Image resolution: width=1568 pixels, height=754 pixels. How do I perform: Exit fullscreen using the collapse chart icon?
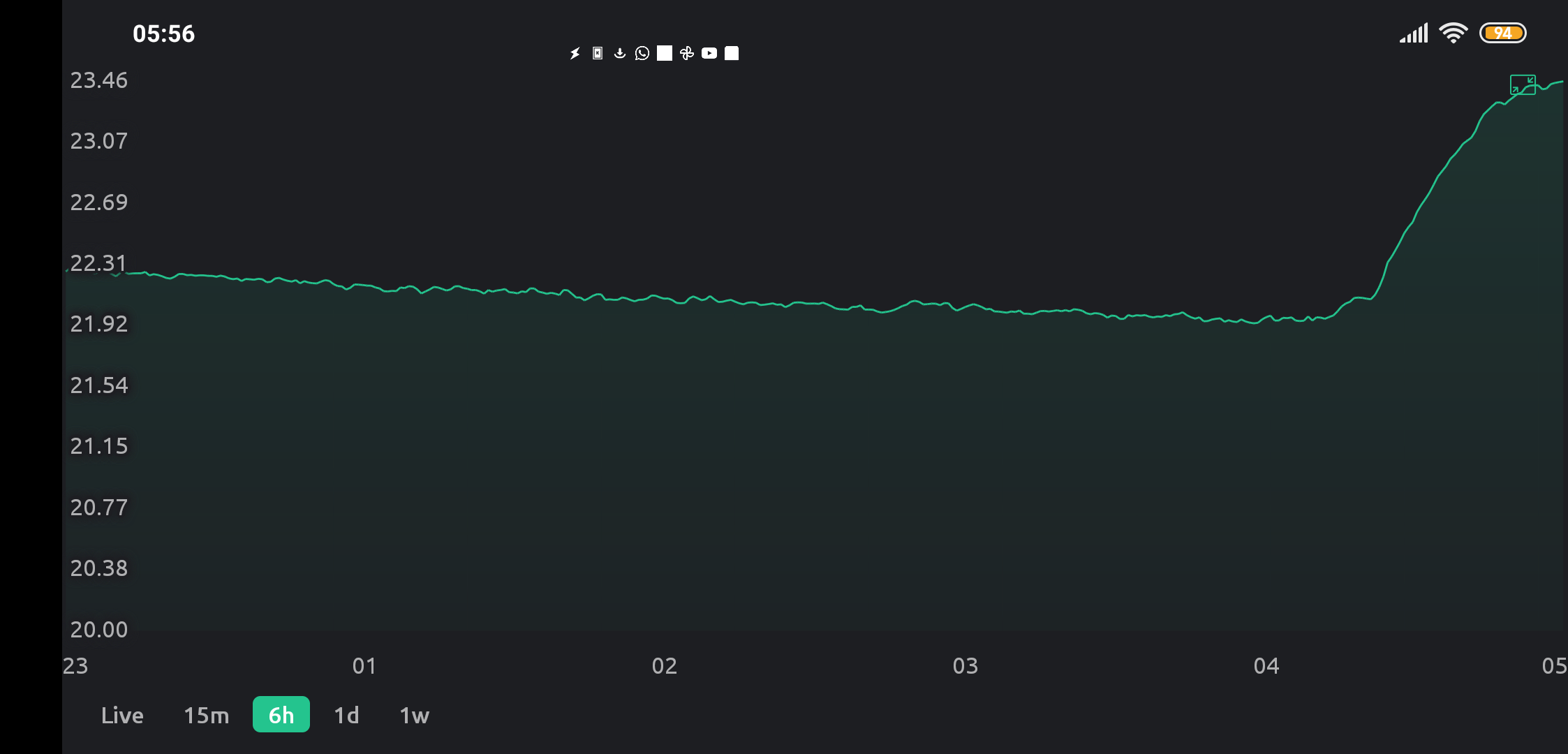[x=1523, y=84]
